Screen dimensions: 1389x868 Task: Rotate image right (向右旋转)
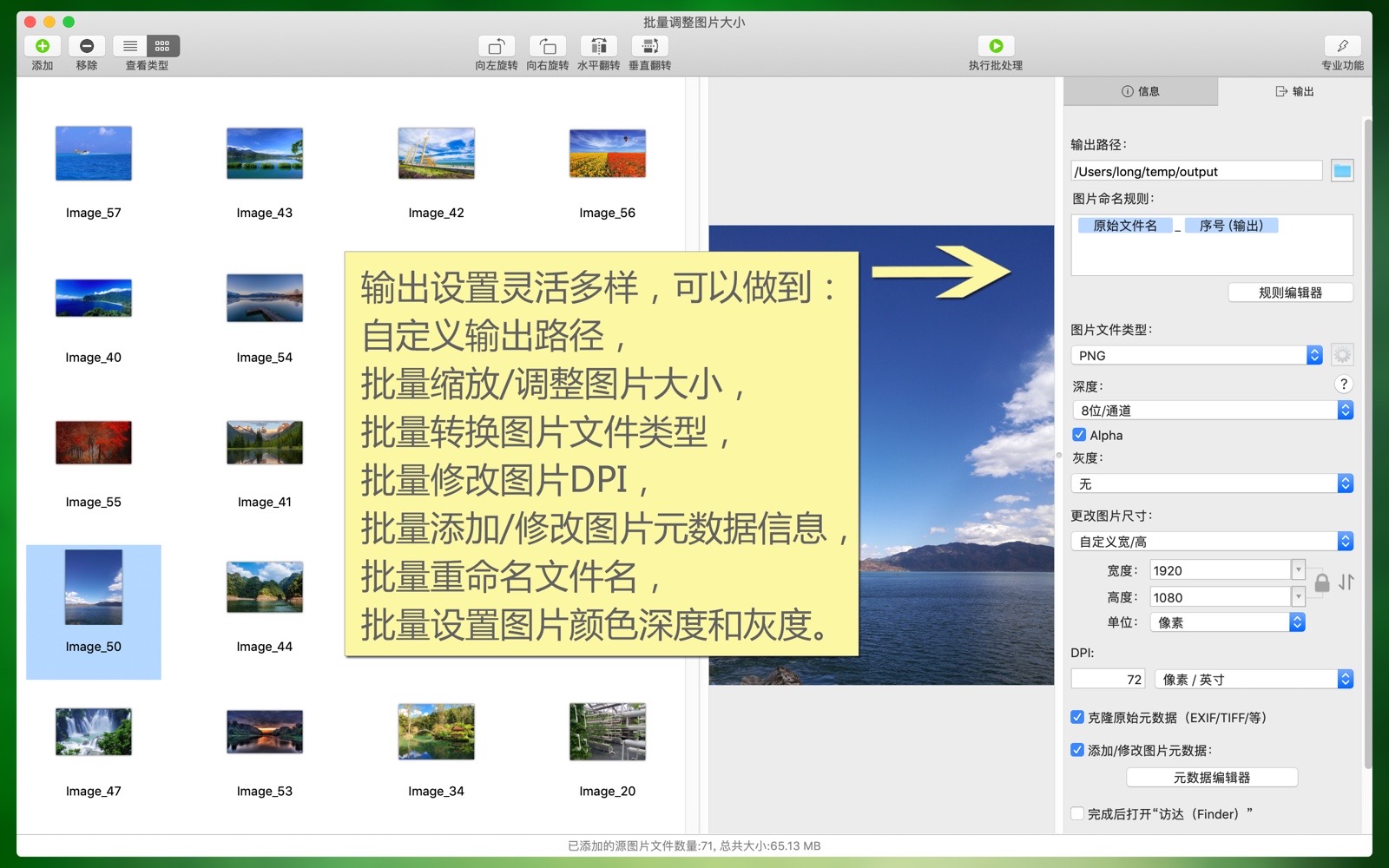click(547, 47)
